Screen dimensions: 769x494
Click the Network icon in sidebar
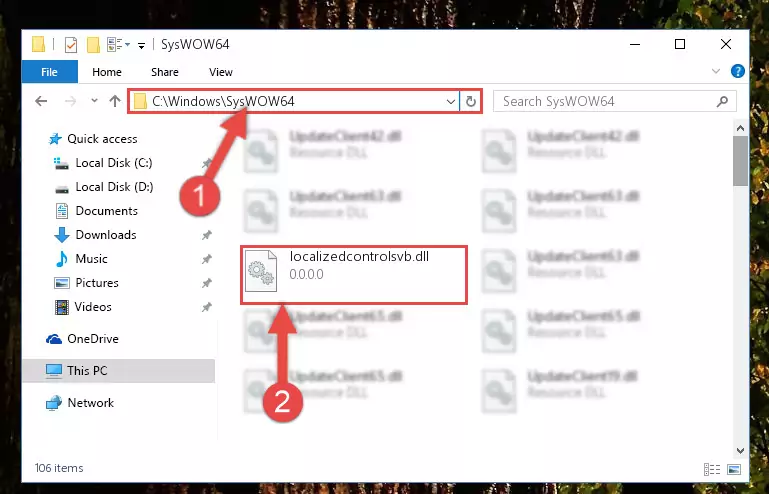pyautogui.click(x=54, y=403)
